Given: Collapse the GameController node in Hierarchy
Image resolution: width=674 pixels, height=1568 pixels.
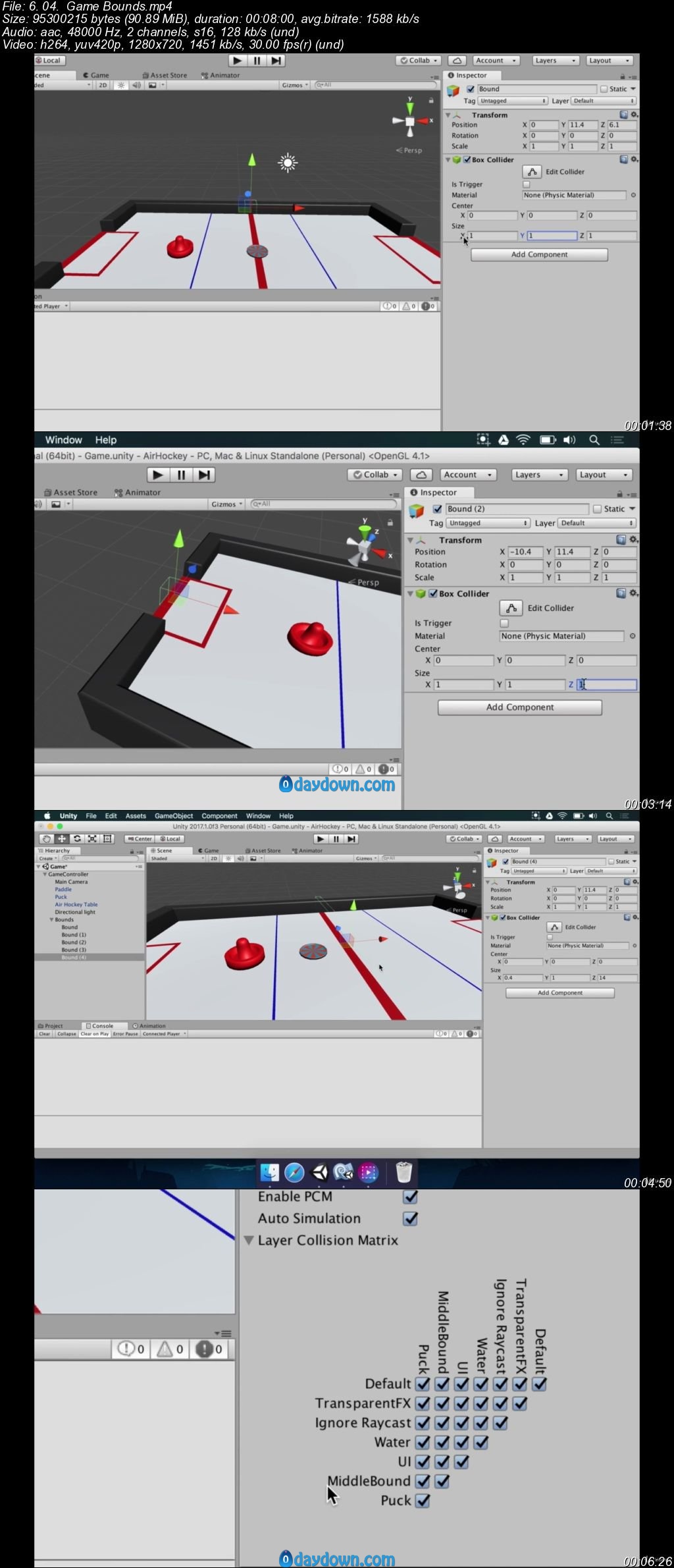Looking at the screenshot, I should (45, 875).
